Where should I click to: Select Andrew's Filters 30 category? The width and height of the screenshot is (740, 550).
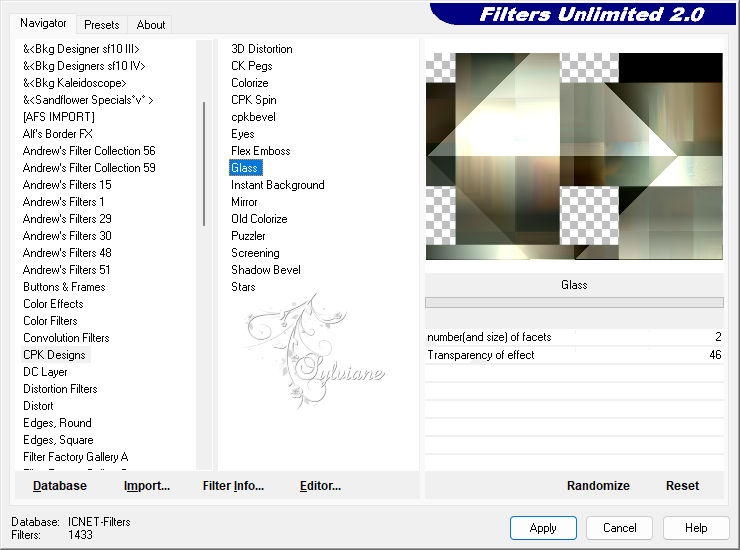pos(67,236)
